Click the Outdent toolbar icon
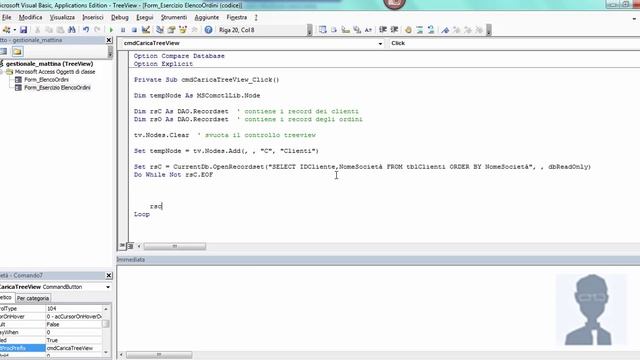The image size is (640, 360). point(394,30)
